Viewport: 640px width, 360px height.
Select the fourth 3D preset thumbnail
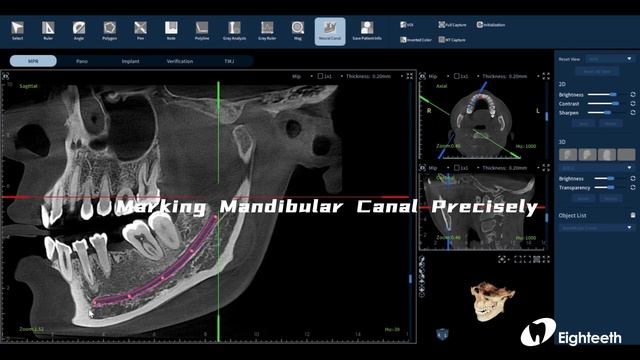click(x=627, y=155)
